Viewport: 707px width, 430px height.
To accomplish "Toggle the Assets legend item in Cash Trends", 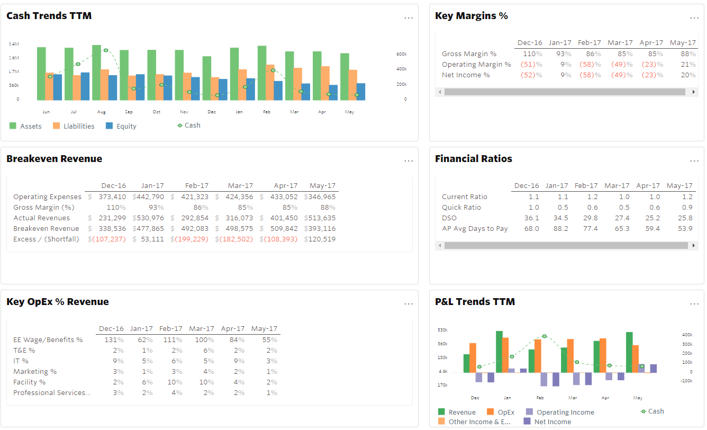I will 25,126.
